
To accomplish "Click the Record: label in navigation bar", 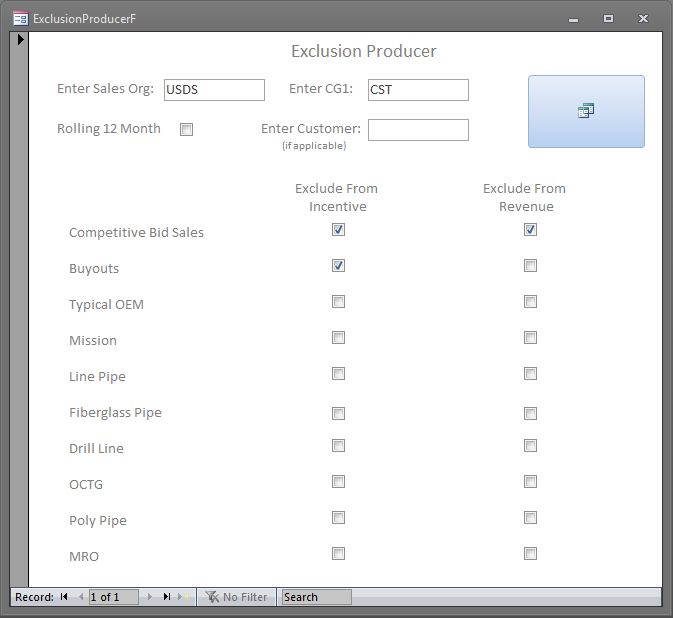I will tap(34, 597).
